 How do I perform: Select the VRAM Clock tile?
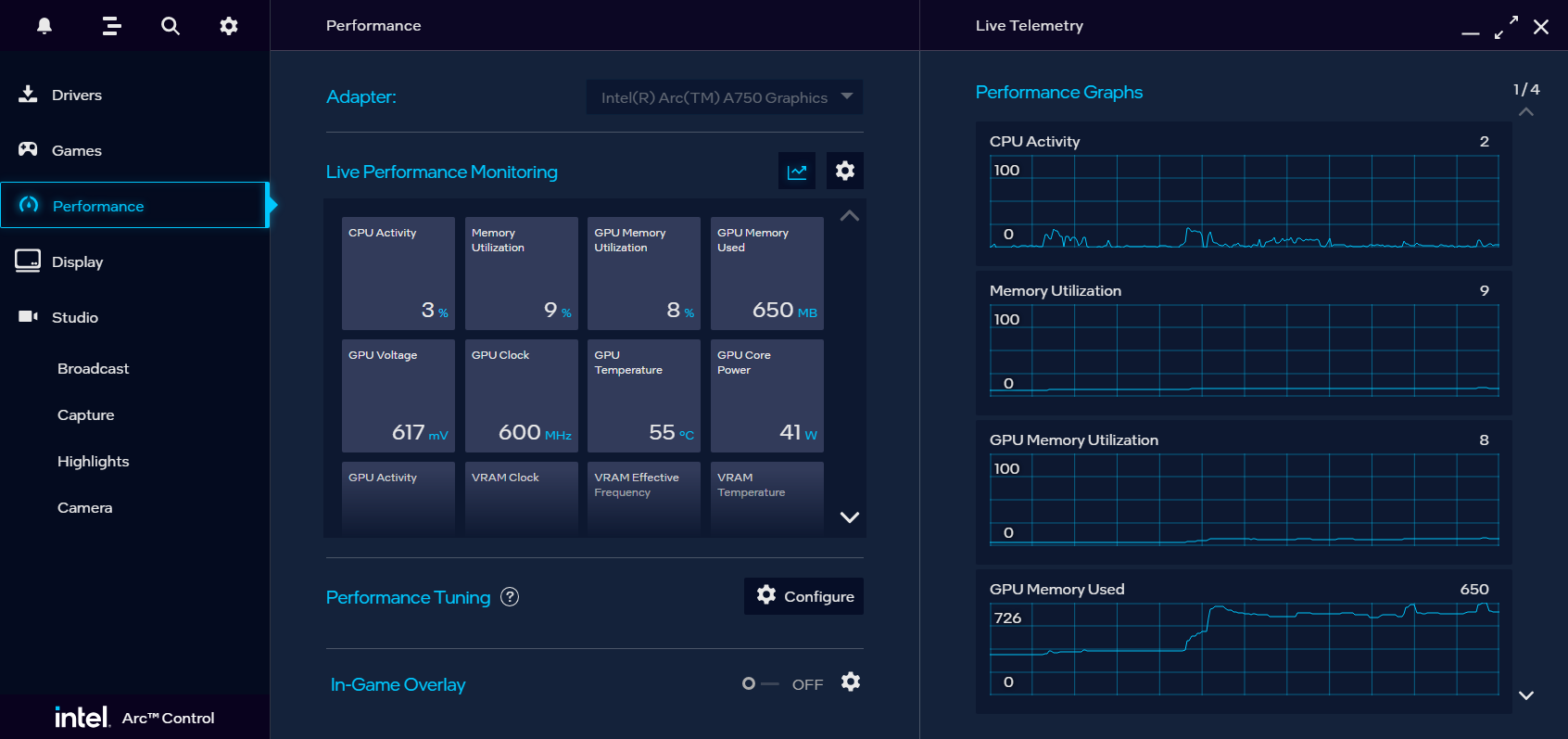coord(522,498)
